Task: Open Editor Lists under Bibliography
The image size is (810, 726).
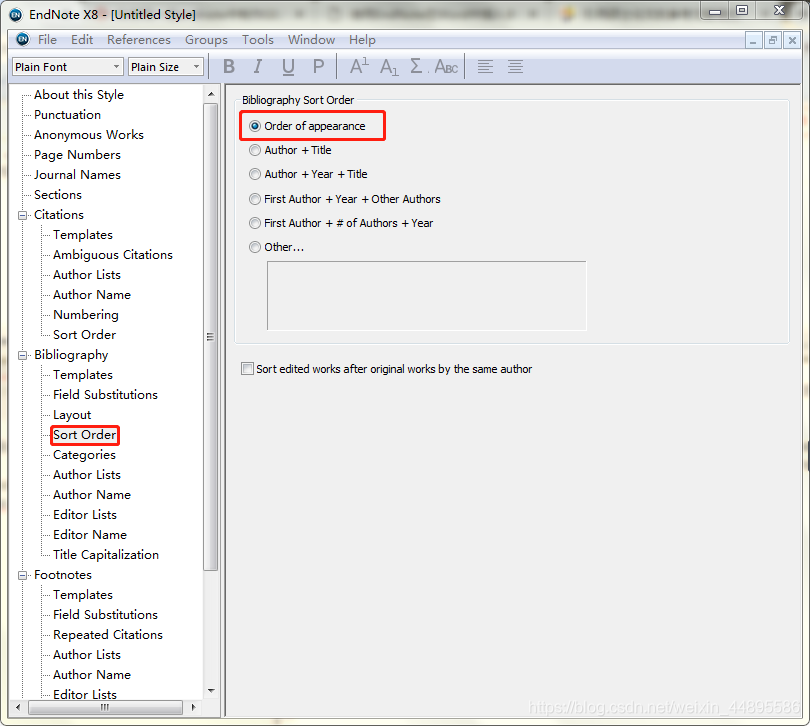Action: point(85,515)
